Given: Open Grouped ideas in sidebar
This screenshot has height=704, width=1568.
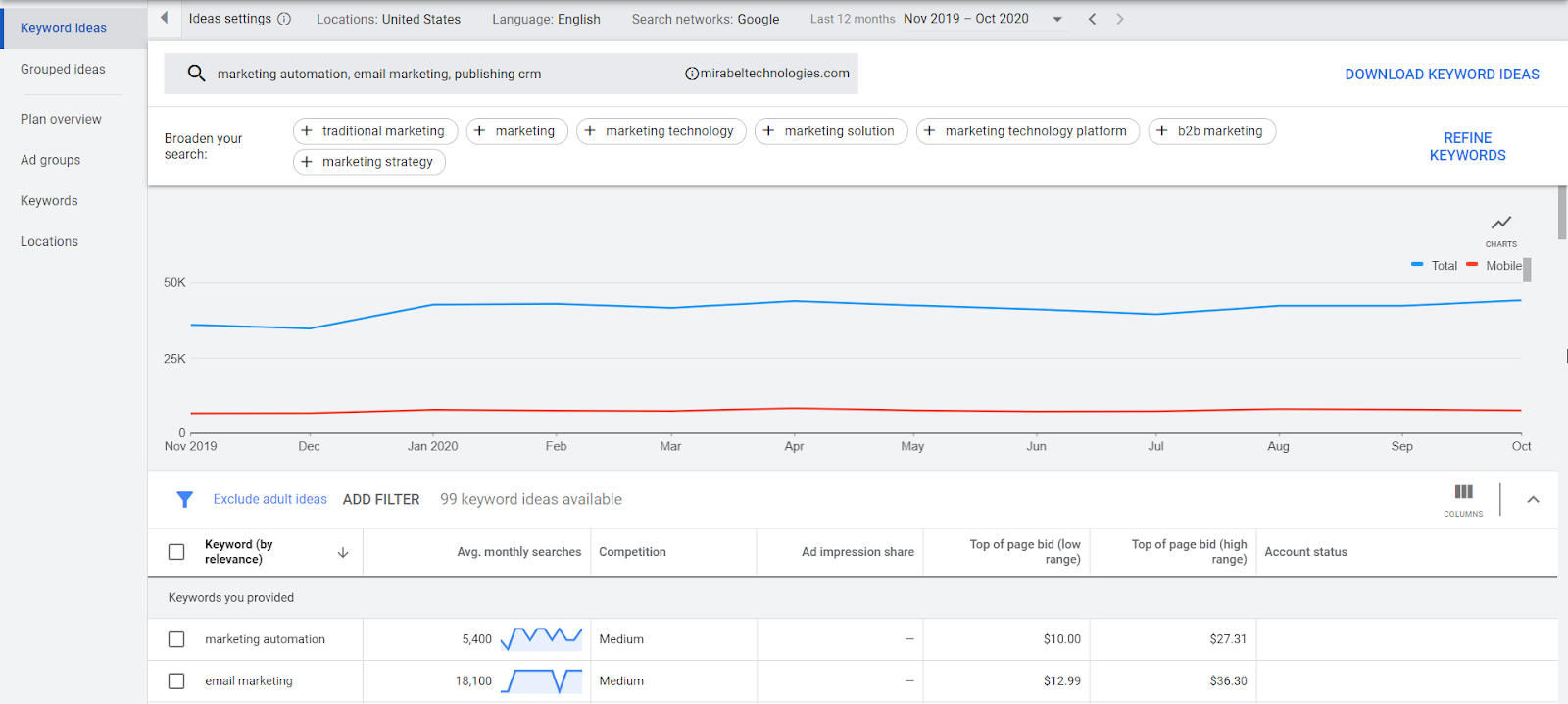Looking at the screenshot, I should point(63,70).
